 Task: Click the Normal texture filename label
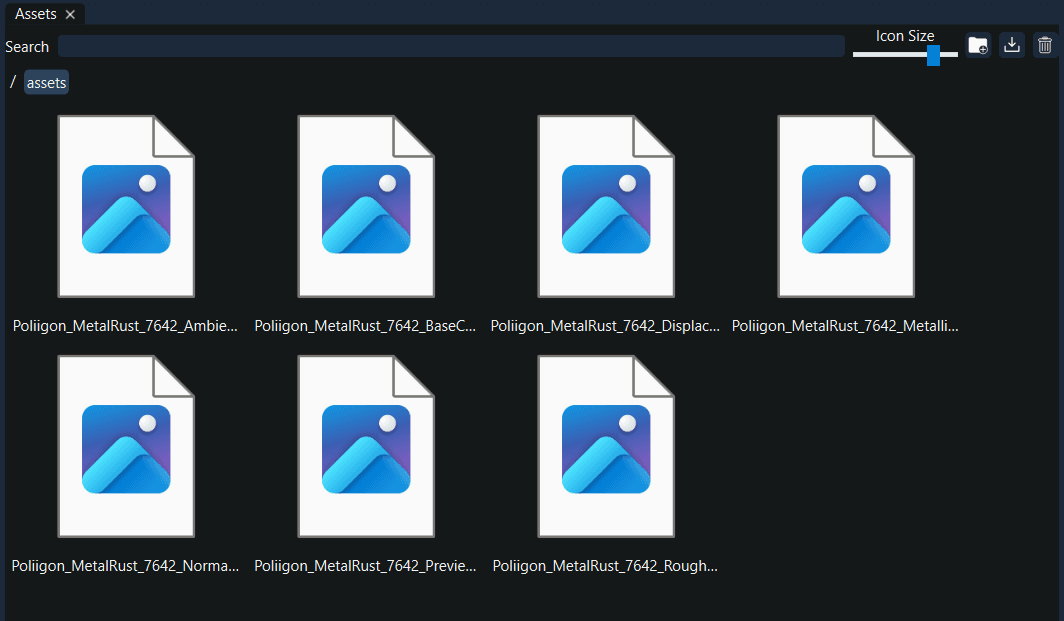[x=126, y=565]
